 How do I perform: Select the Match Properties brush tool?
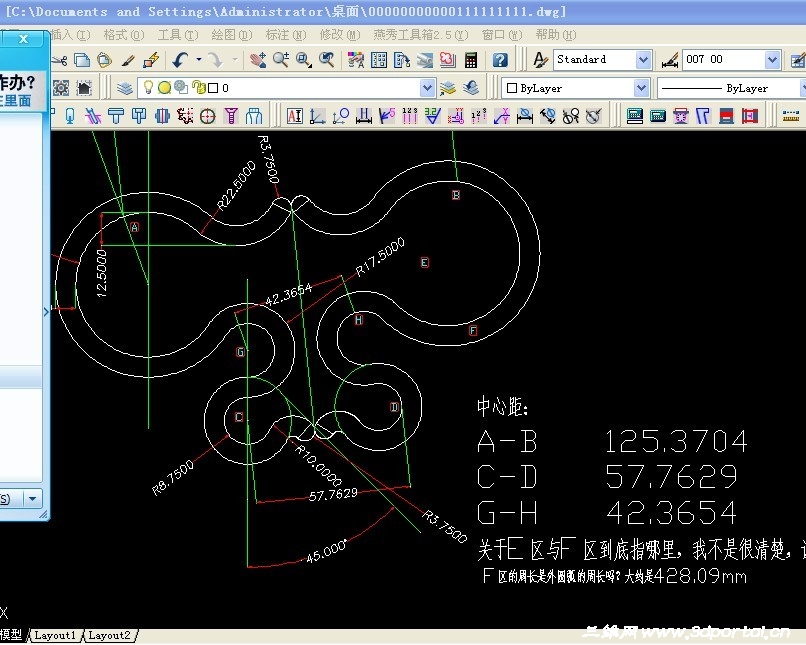point(127,60)
